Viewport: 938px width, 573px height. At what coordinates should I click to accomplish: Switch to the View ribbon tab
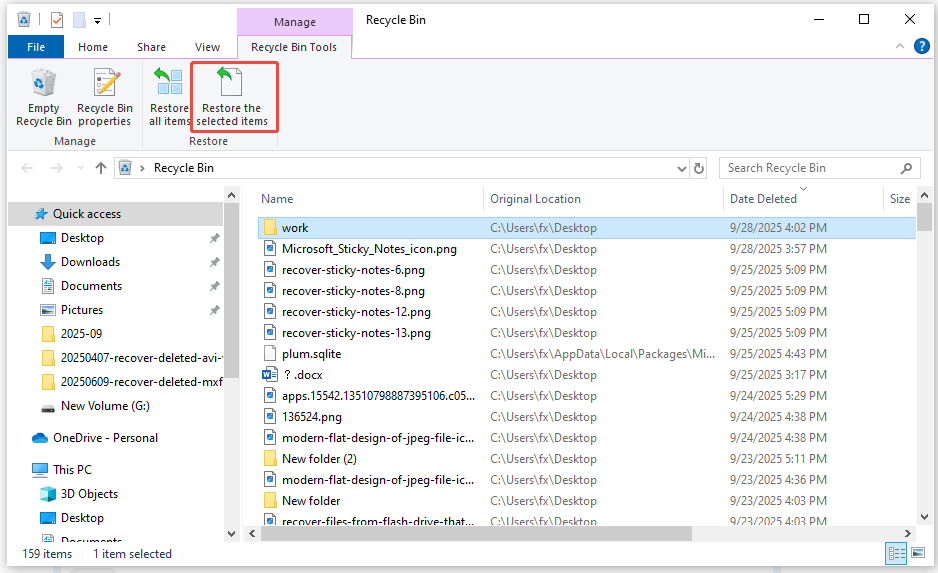[x=207, y=47]
